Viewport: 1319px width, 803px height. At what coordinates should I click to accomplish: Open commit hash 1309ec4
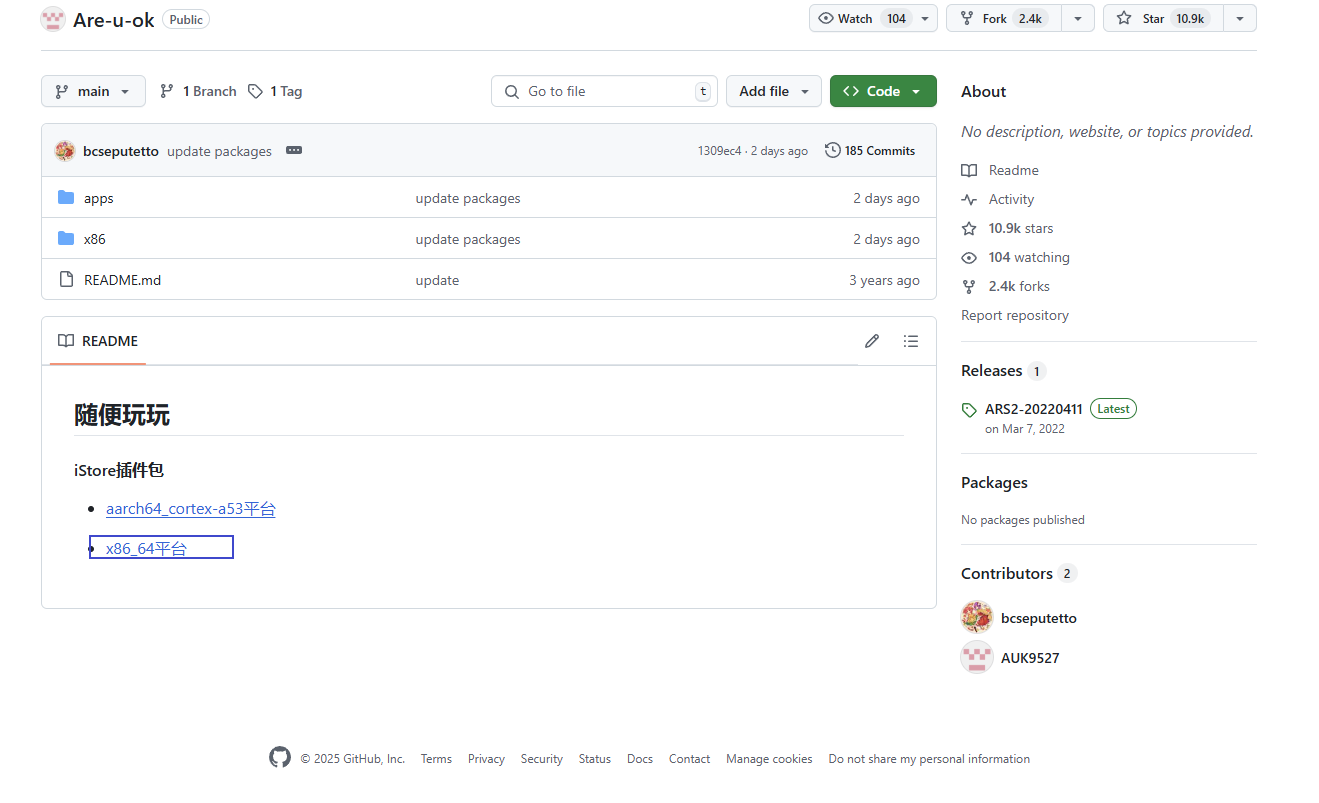(x=720, y=151)
